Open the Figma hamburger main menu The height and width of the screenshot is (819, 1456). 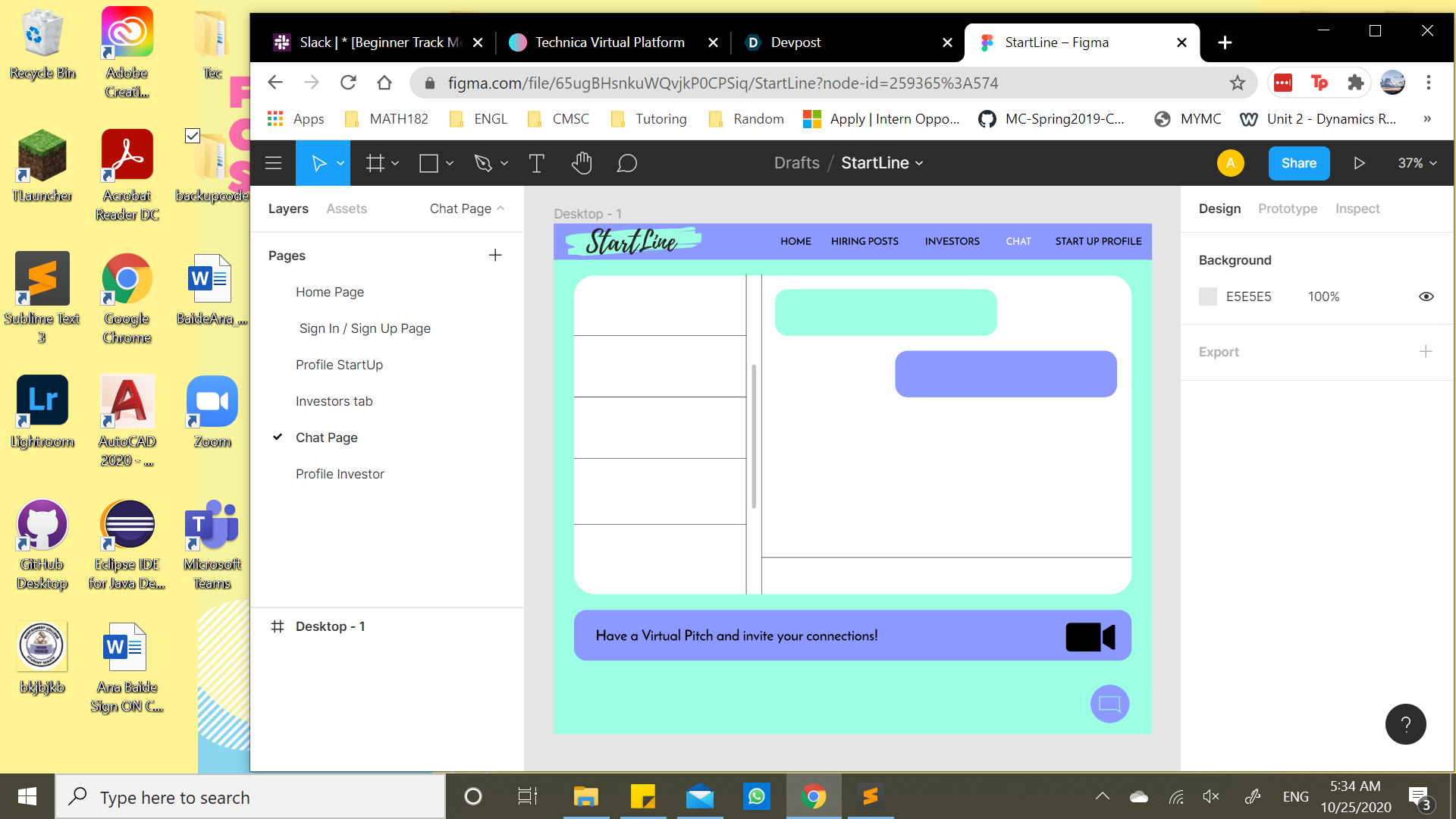274,163
